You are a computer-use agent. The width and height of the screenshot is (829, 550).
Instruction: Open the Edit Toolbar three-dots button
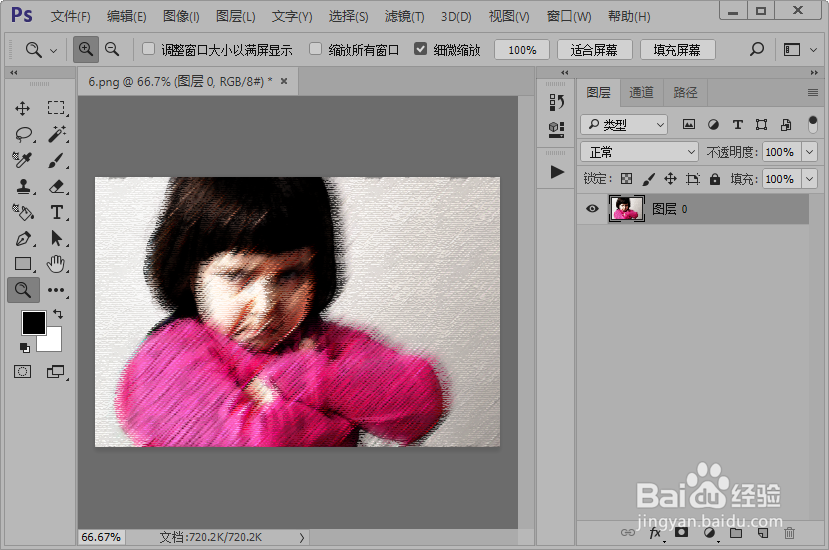pyautogui.click(x=56, y=290)
